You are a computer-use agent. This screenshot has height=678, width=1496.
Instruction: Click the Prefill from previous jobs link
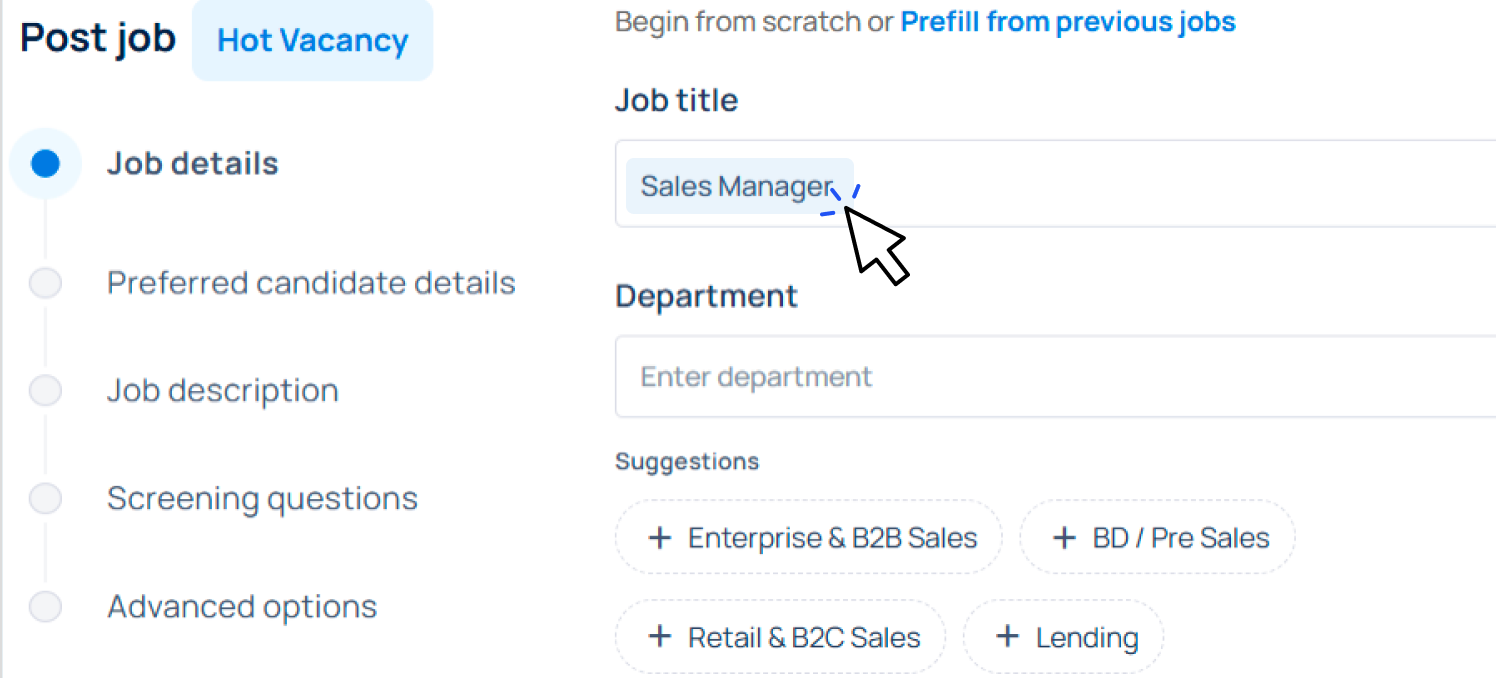(1067, 22)
